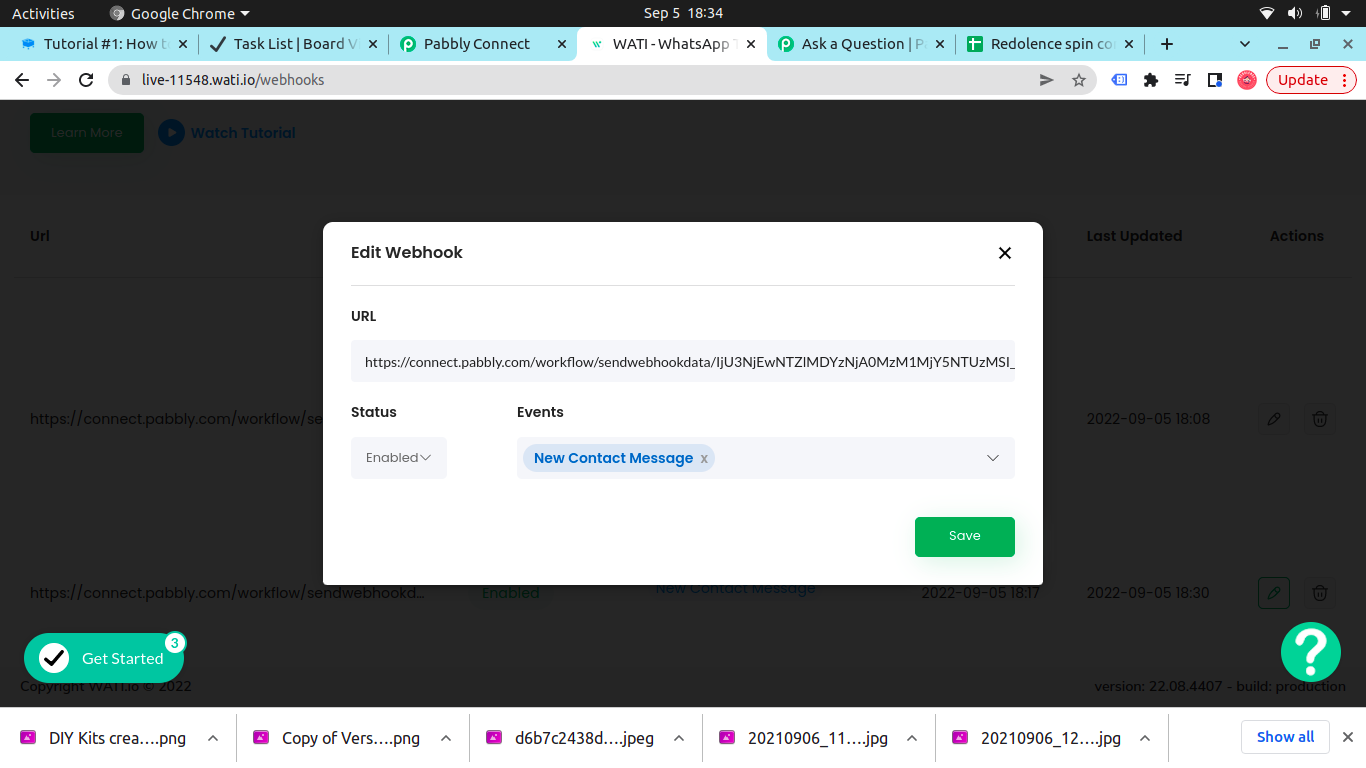
Task: Open the Status Enabled dropdown
Action: pos(399,458)
